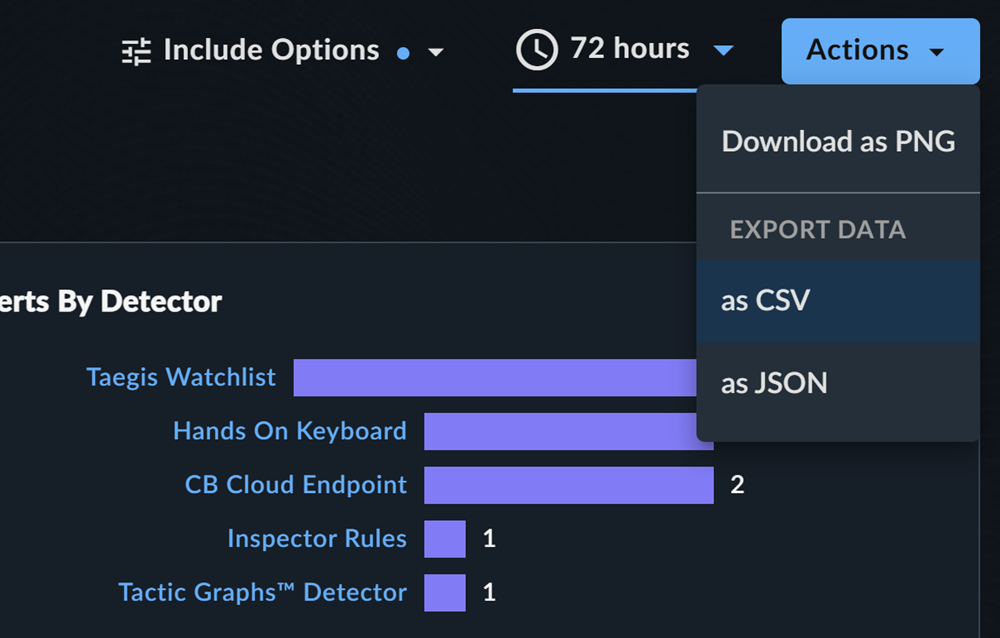The height and width of the screenshot is (638, 1000).
Task: Open the 72 hours time range dropdown arrow
Action: (x=723, y=50)
